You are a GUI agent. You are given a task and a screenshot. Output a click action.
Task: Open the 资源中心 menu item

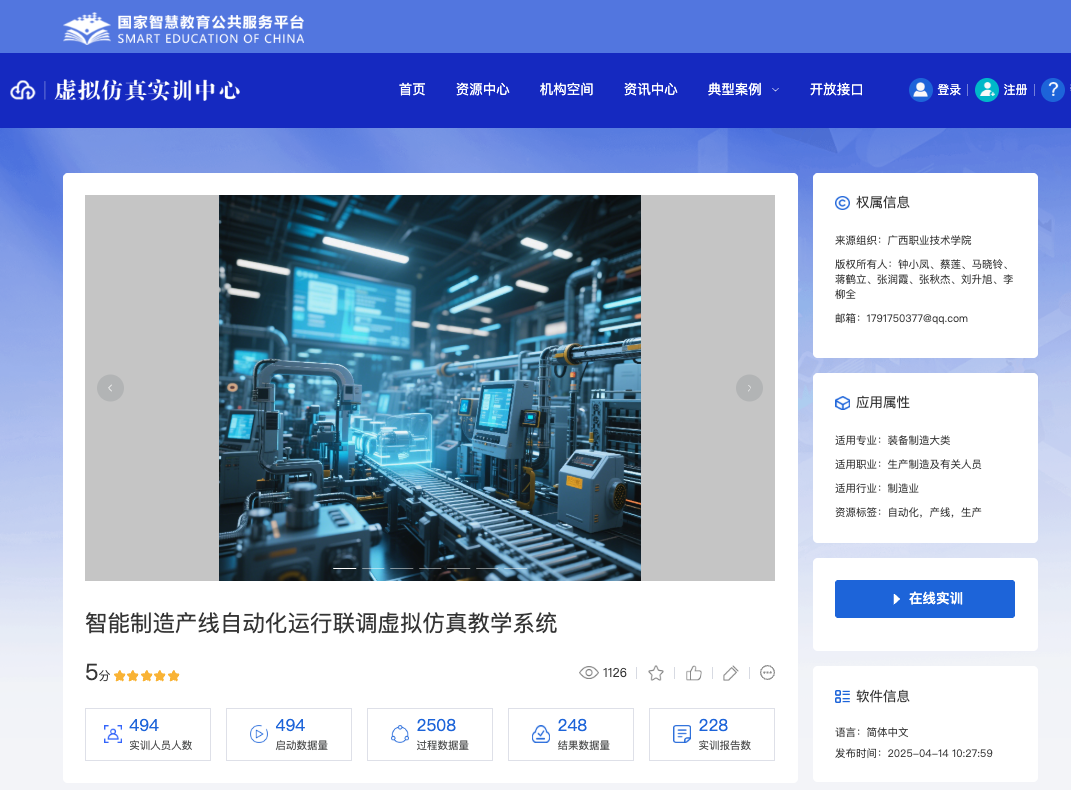click(482, 90)
